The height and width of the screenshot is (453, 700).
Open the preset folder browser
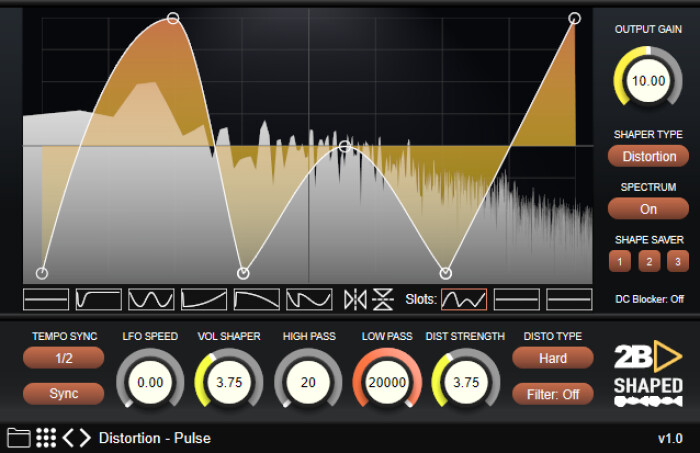tap(19, 437)
